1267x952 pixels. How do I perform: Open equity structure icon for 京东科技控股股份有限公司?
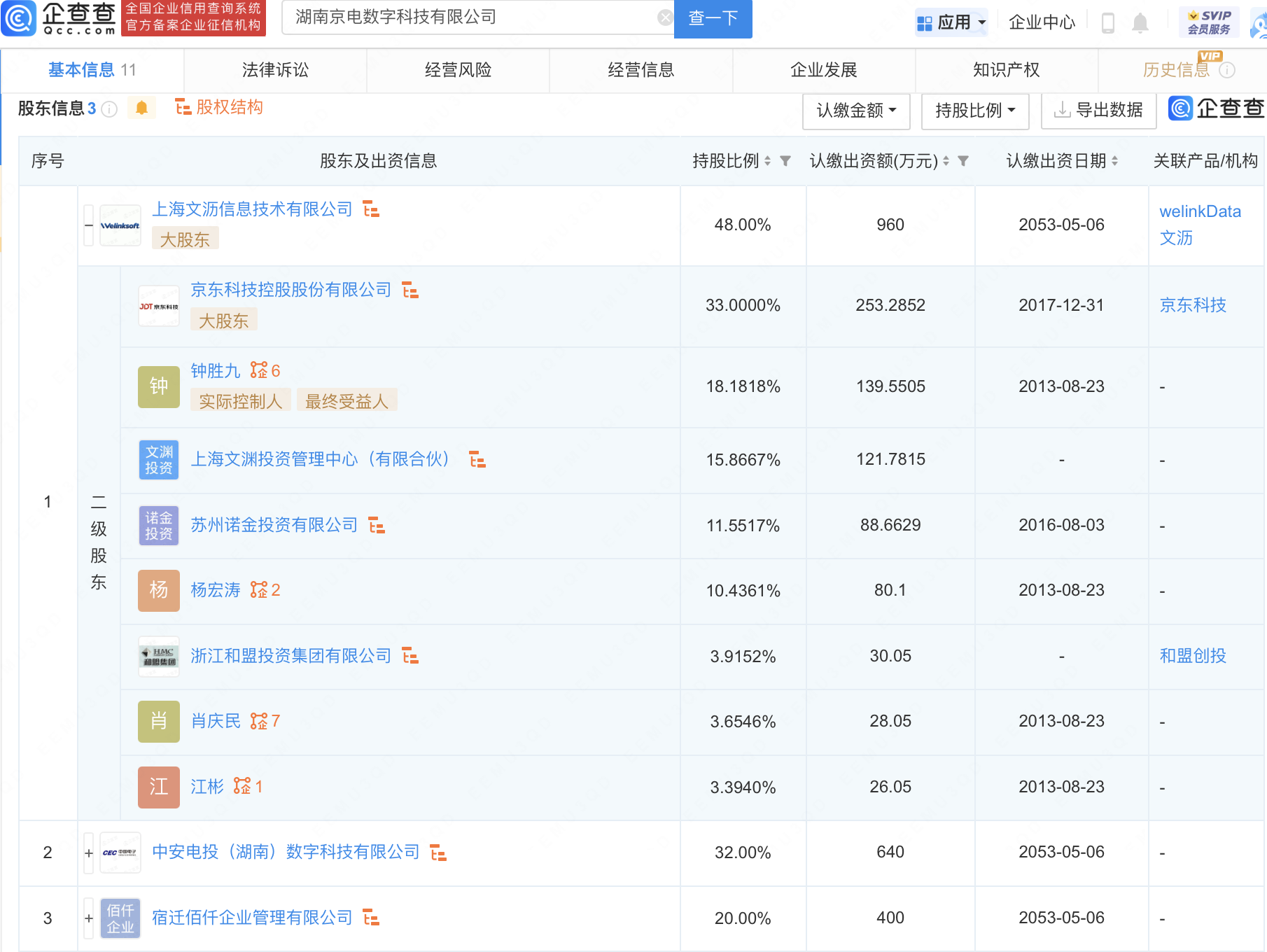point(410,290)
